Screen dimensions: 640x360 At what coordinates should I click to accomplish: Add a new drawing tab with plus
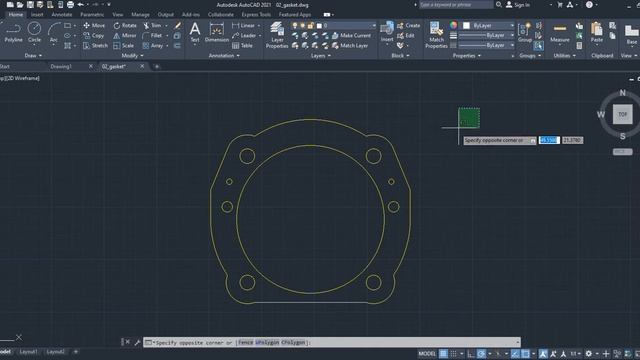[157, 67]
